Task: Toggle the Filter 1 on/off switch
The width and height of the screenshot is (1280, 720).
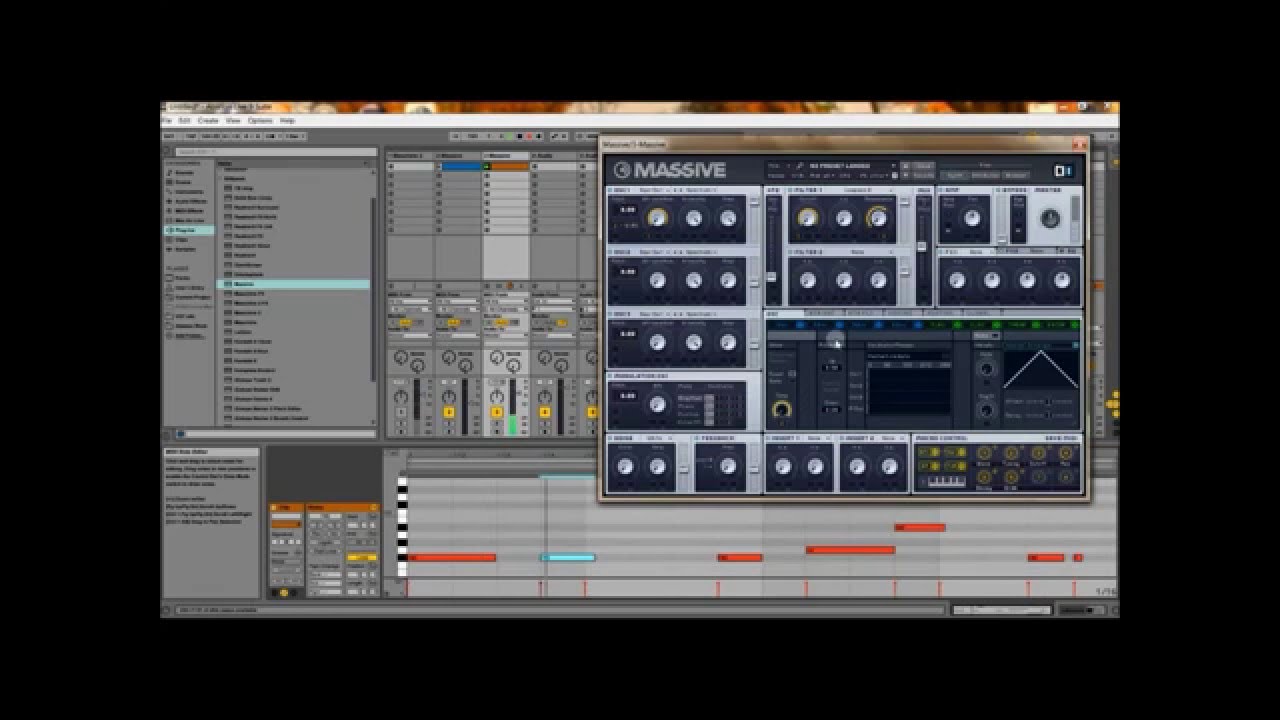Action: (790, 189)
